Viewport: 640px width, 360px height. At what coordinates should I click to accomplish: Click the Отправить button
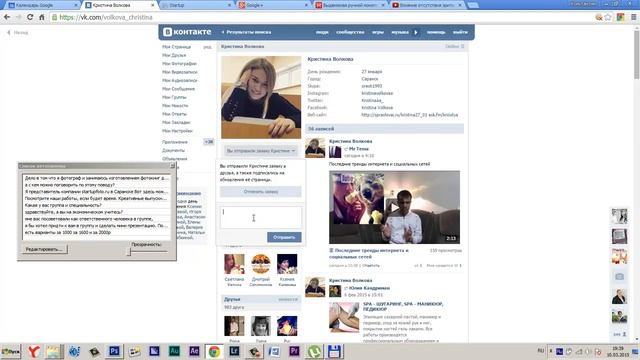pos(284,237)
